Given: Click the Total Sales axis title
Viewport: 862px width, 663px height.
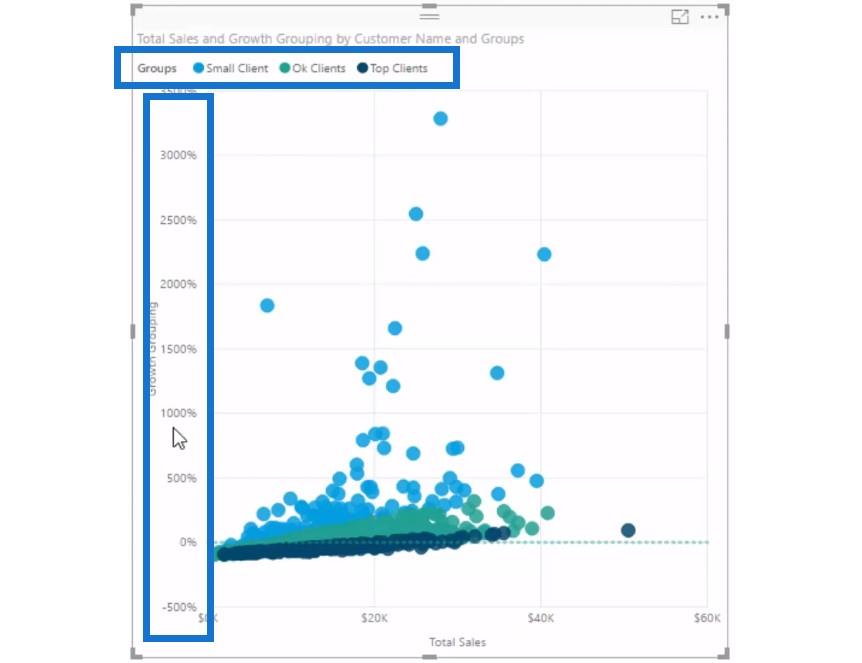Looking at the screenshot, I should [457, 642].
